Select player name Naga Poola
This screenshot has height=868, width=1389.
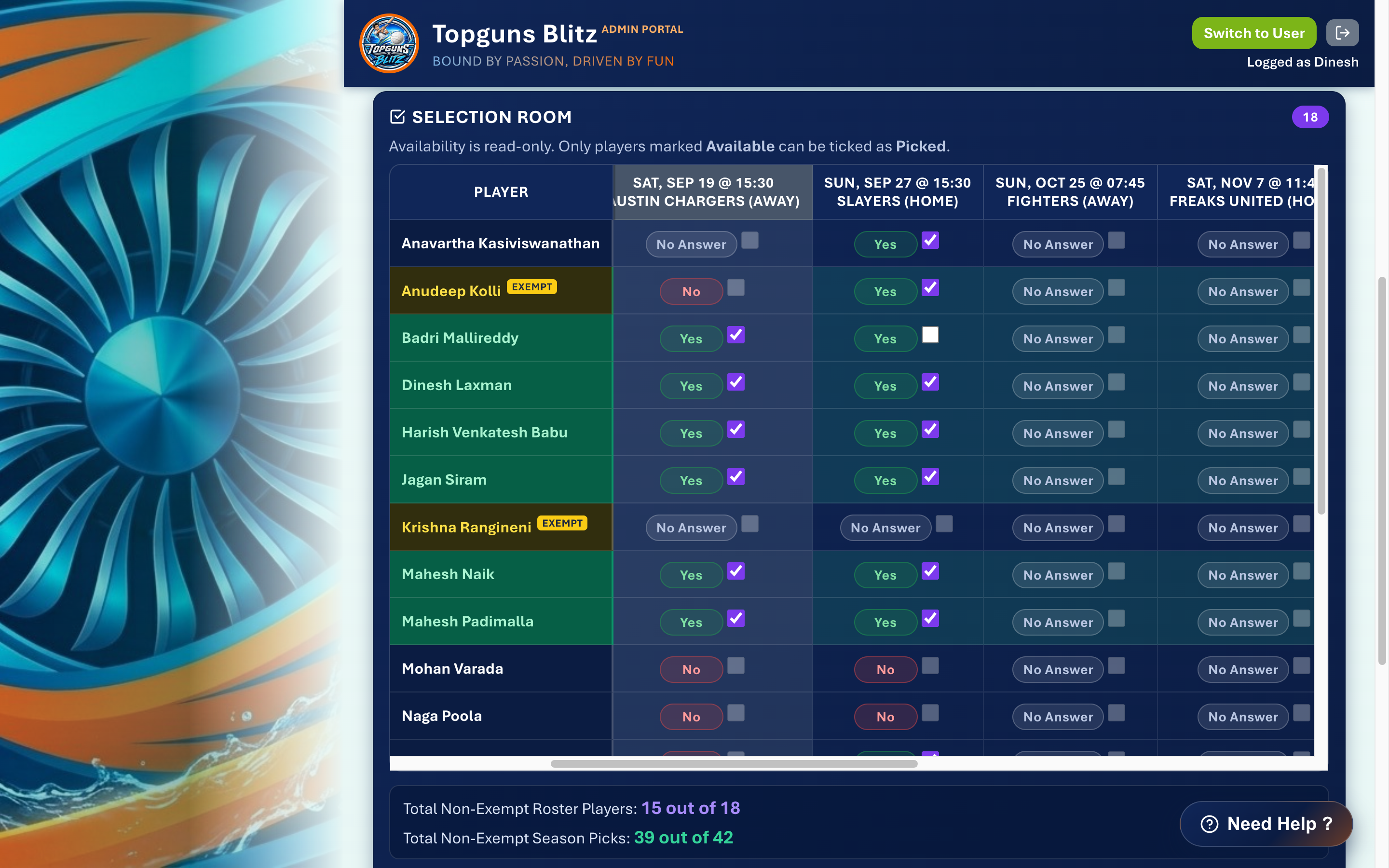coord(441,716)
